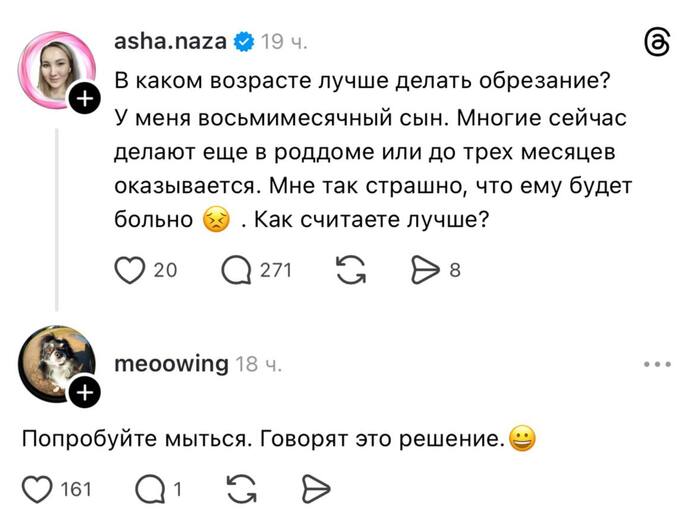Follow meoowing via plus badge
The width and height of the screenshot is (700, 520).
(85, 392)
